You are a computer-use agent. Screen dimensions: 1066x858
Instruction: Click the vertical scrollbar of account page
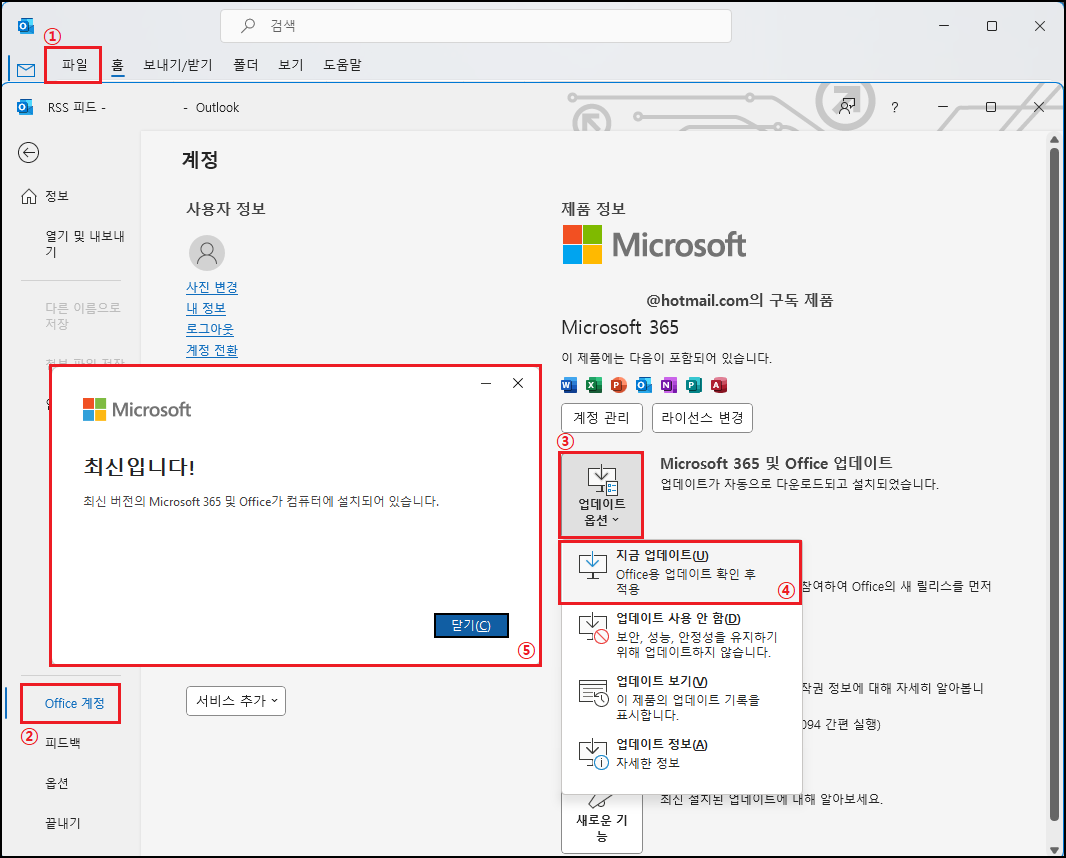pyautogui.click(x=1054, y=483)
